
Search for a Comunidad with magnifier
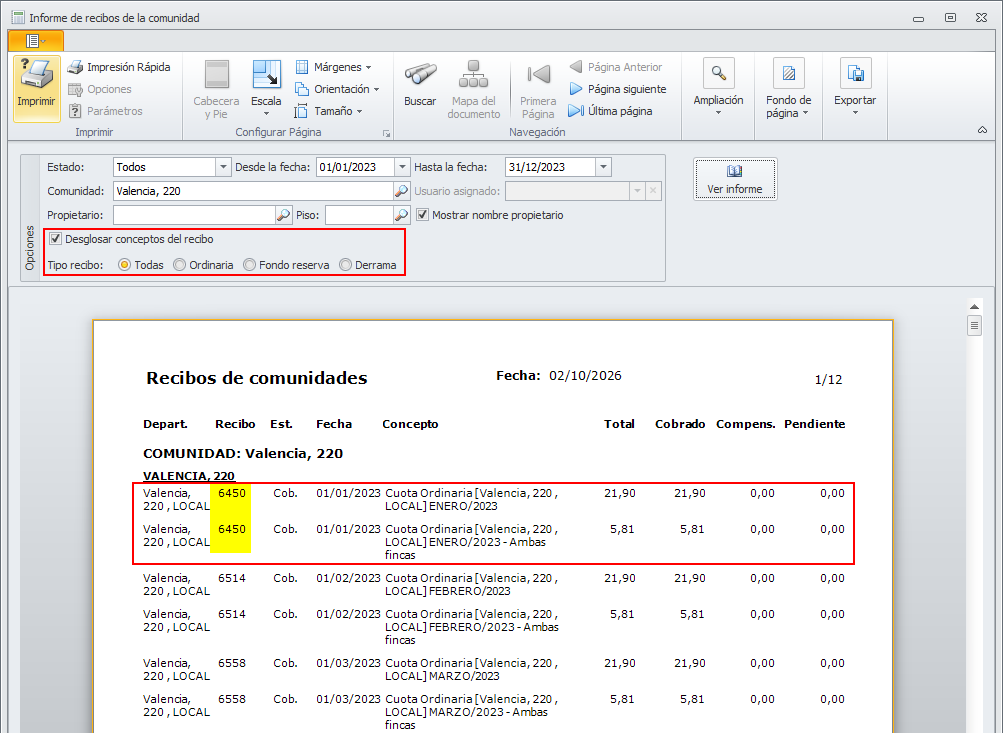point(401,191)
